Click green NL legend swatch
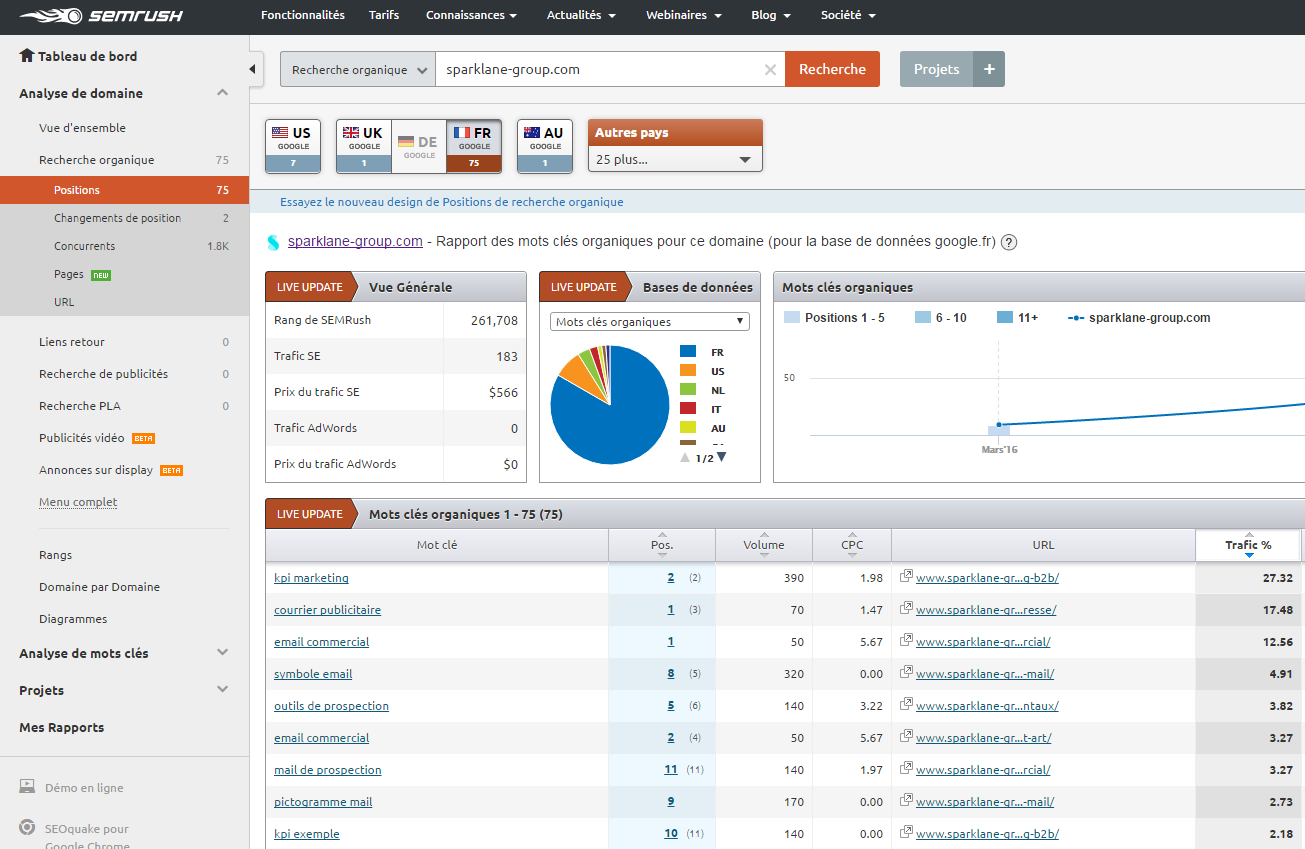This screenshot has width=1305, height=849. [x=687, y=390]
